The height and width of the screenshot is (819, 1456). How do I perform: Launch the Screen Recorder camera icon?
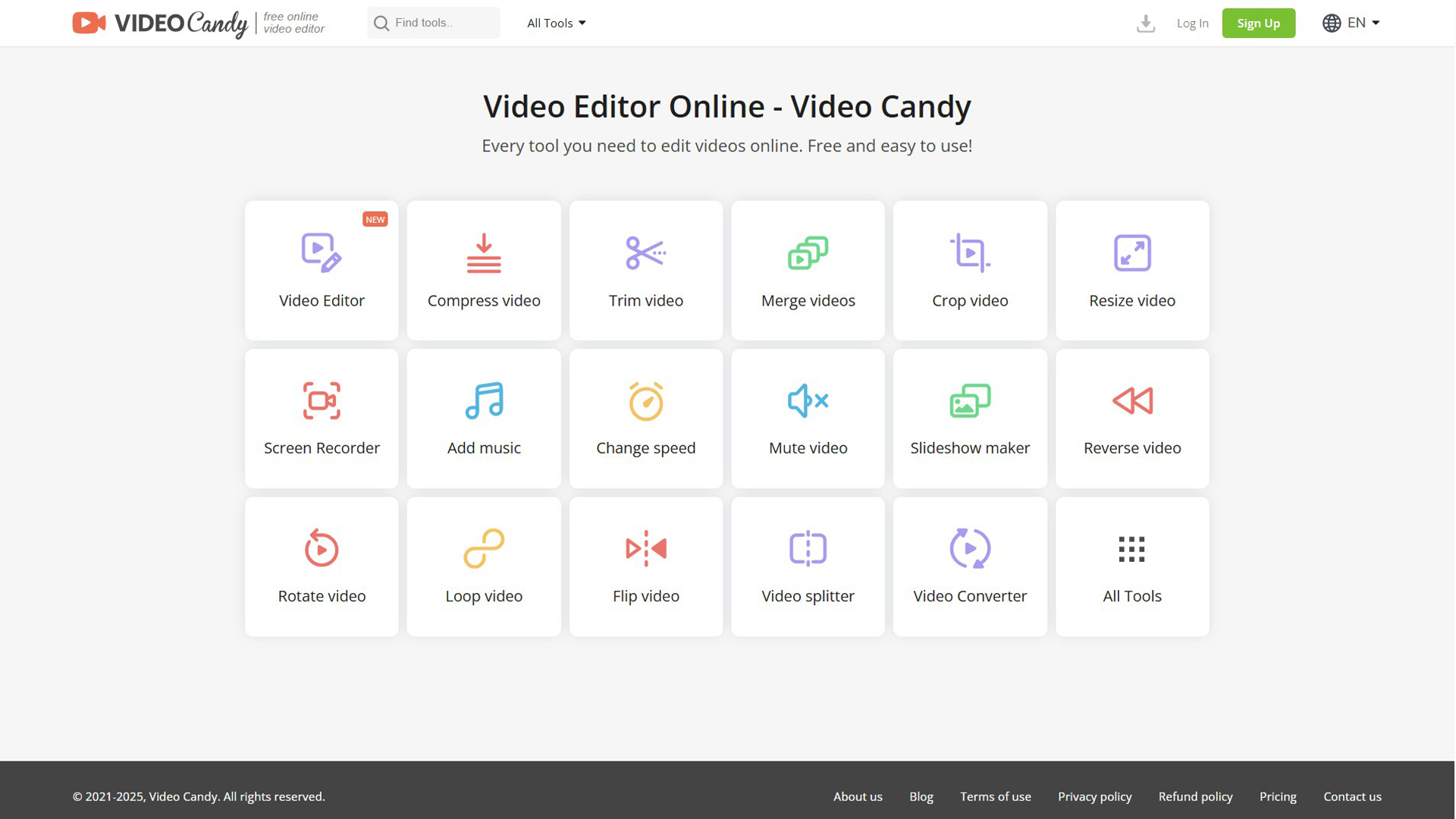click(x=322, y=400)
